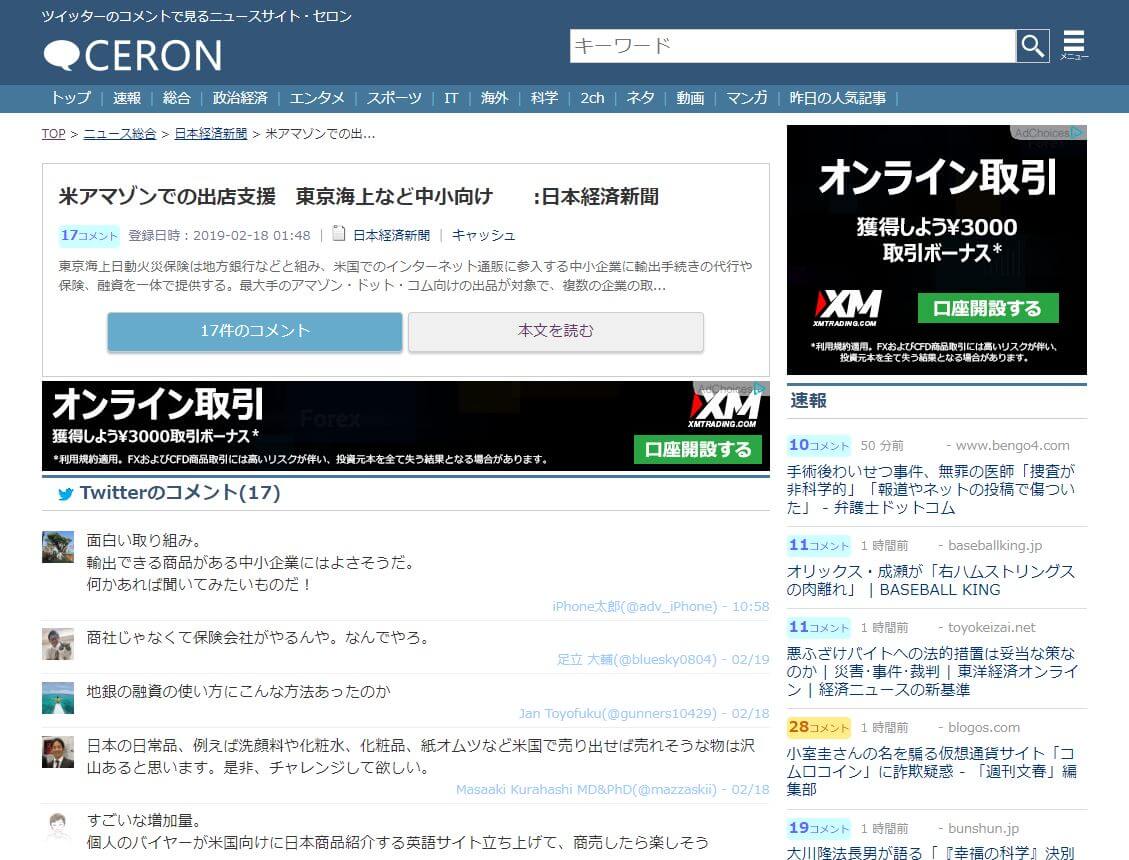Viewport: 1129px width, 860px height.
Task: Open iPhone太郎's avatar
Action: pos(58,547)
